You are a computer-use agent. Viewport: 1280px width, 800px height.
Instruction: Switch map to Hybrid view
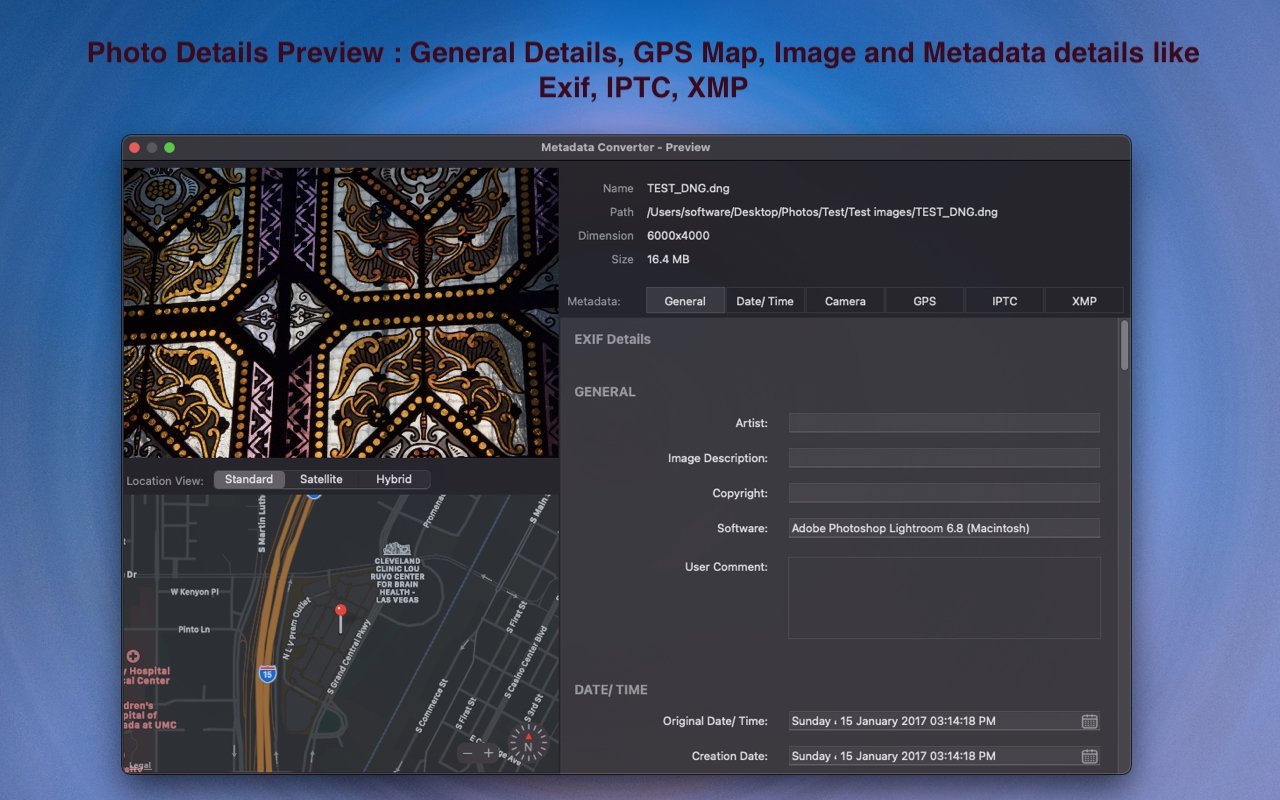coord(394,479)
